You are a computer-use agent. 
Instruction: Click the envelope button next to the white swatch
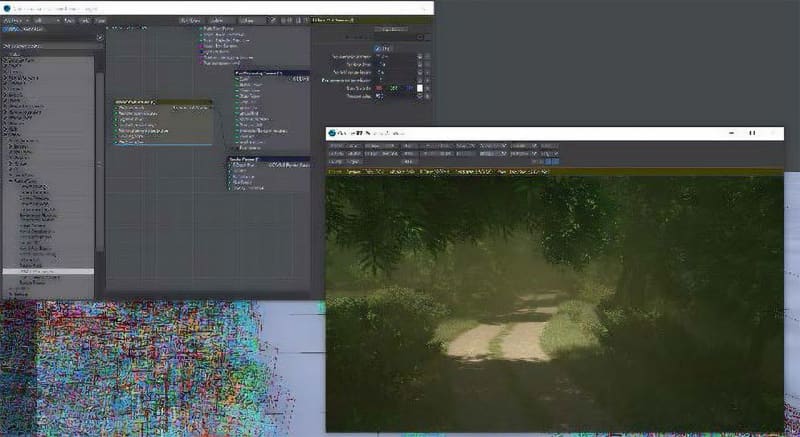(x=429, y=89)
